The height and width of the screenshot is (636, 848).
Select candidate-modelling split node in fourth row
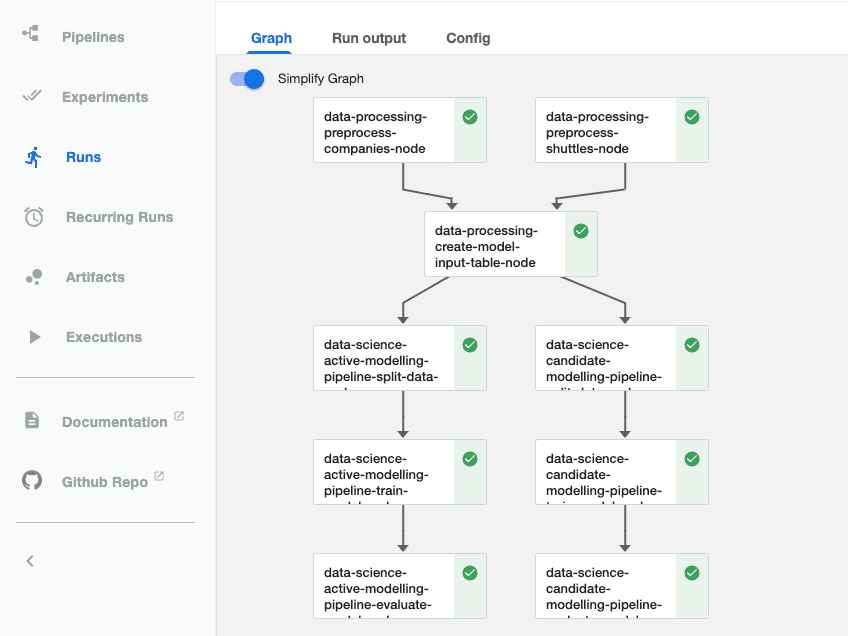621,358
